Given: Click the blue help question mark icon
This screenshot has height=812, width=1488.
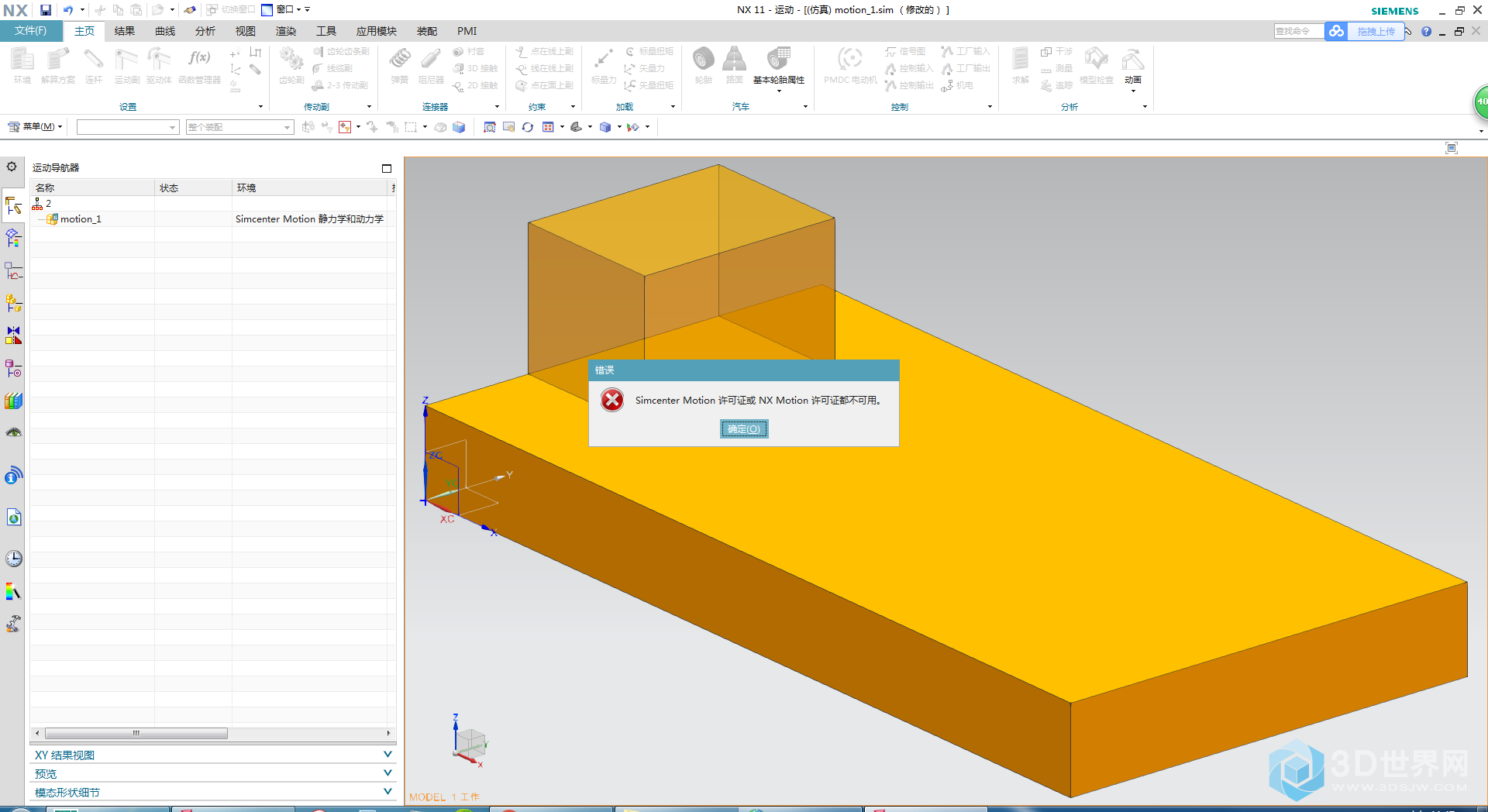Looking at the screenshot, I should click(1426, 32).
